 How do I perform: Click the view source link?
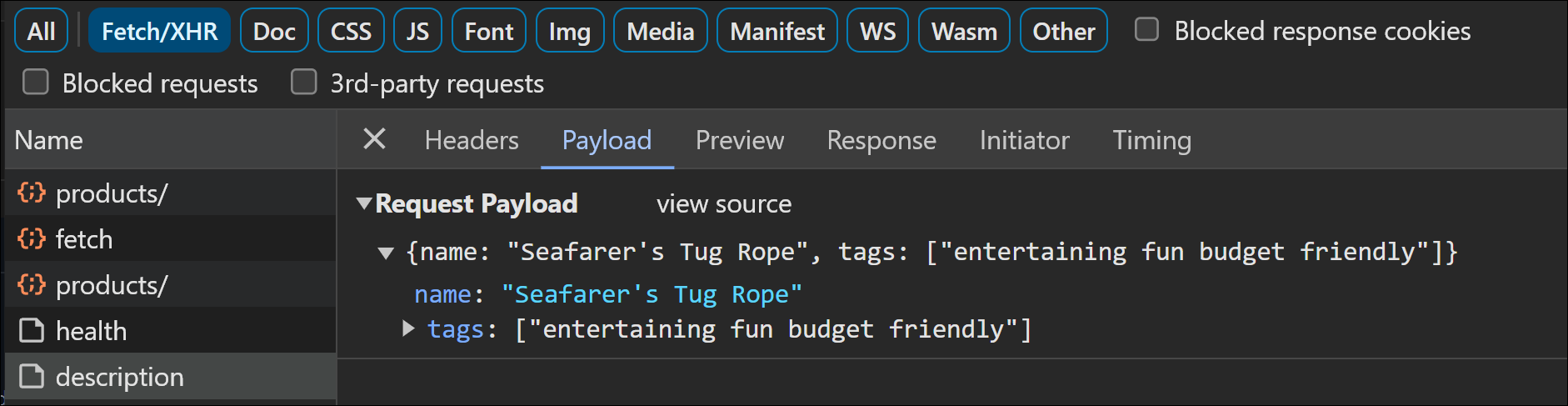coord(724,203)
